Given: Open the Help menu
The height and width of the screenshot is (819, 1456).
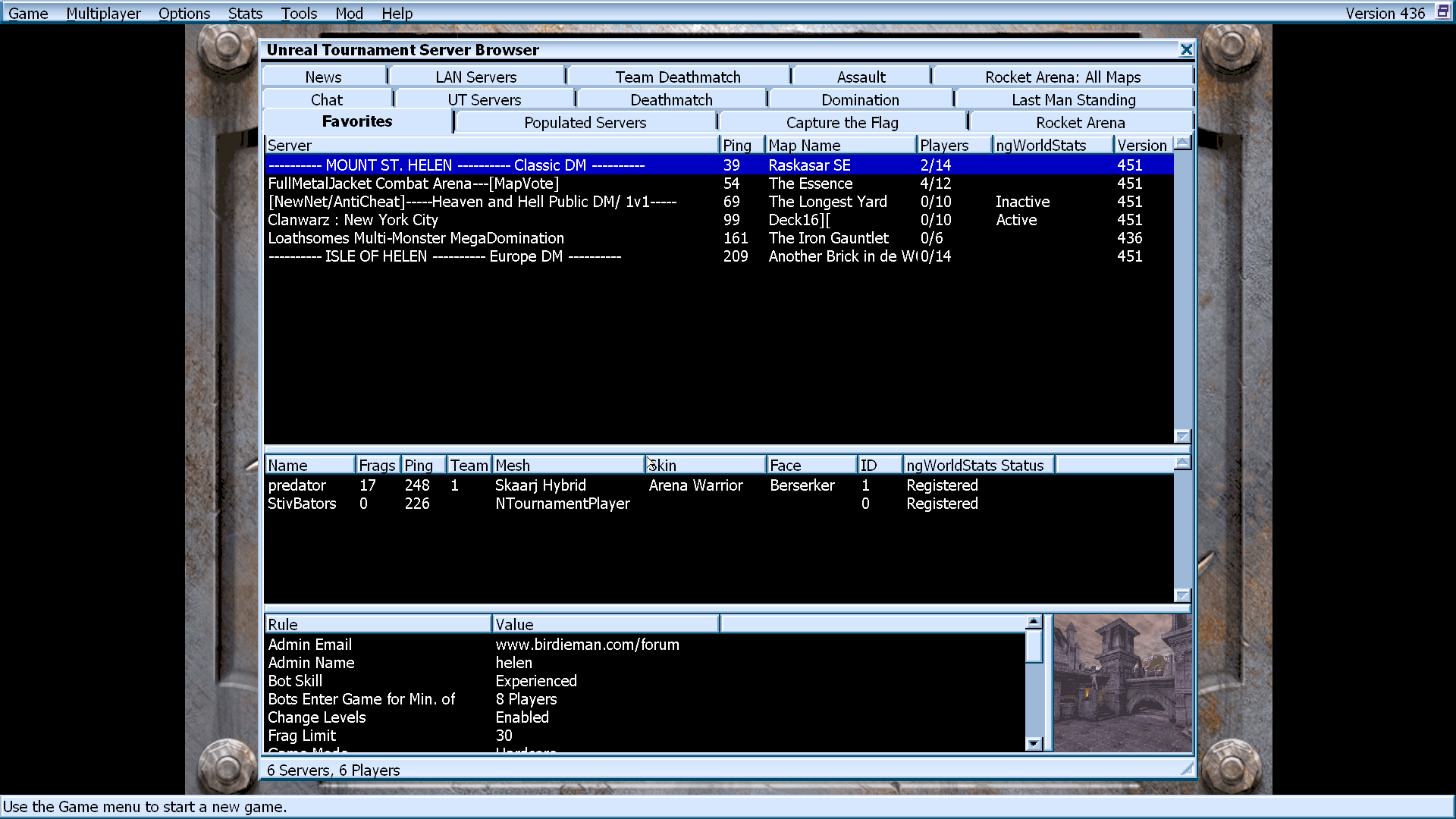Looking at the screenshot, I should coord(397,13).
